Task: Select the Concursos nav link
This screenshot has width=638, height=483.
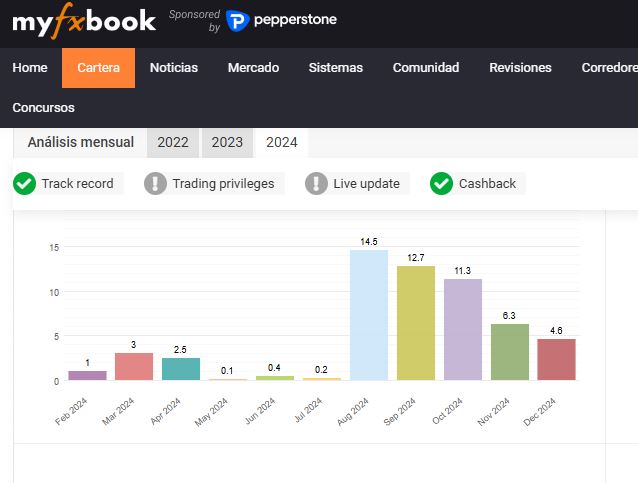Action: point(43,107)
